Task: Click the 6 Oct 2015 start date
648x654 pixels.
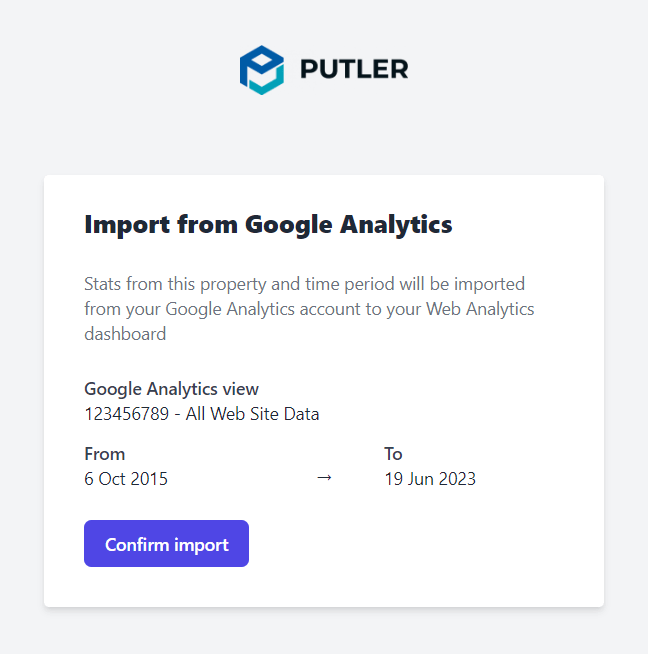Action: tap(126, 479)
